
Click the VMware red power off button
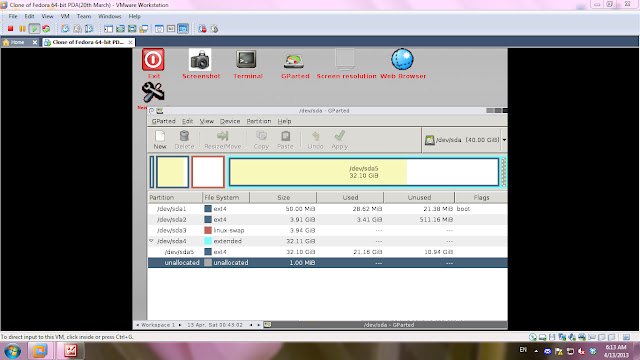tap(11, 29)
